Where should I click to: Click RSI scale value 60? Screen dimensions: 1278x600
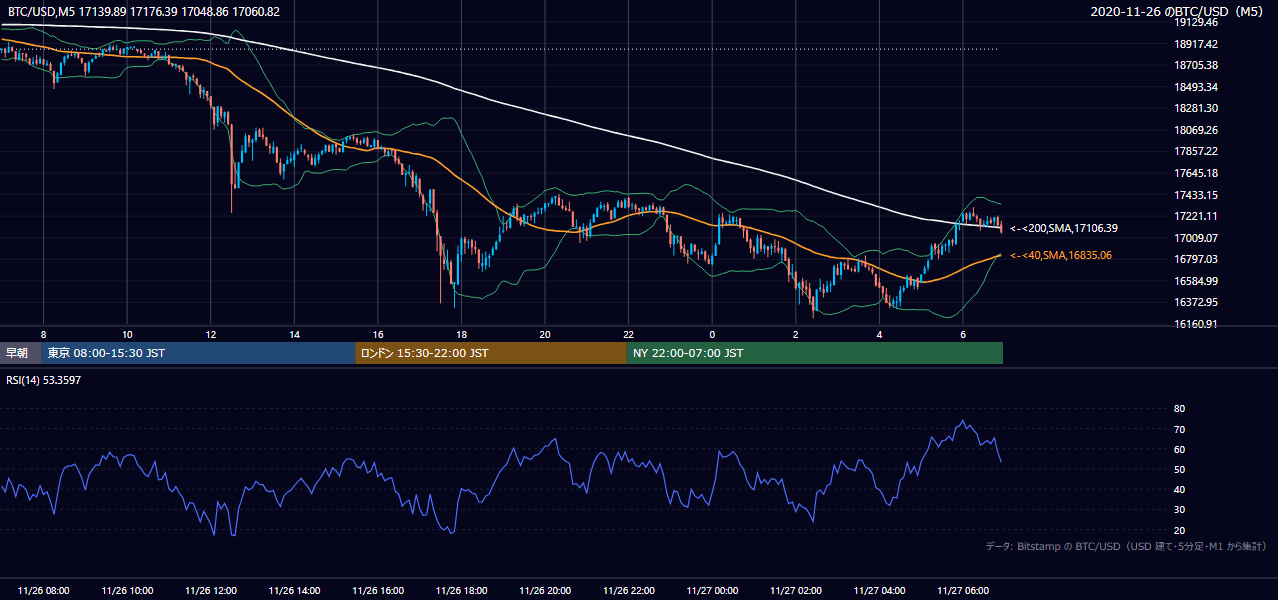tap(1179, 449)
